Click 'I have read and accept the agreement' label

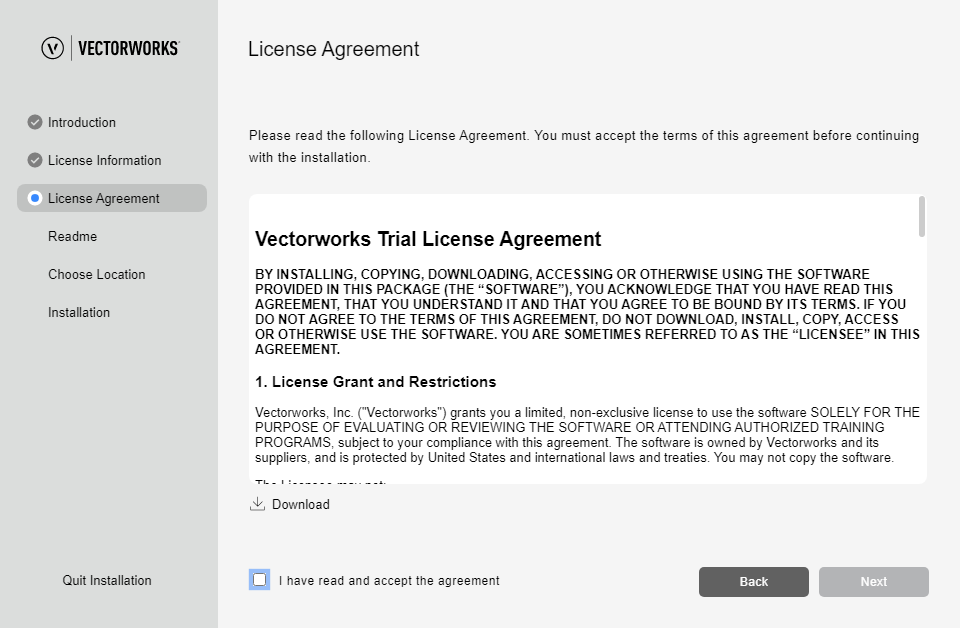pos(389,580)
